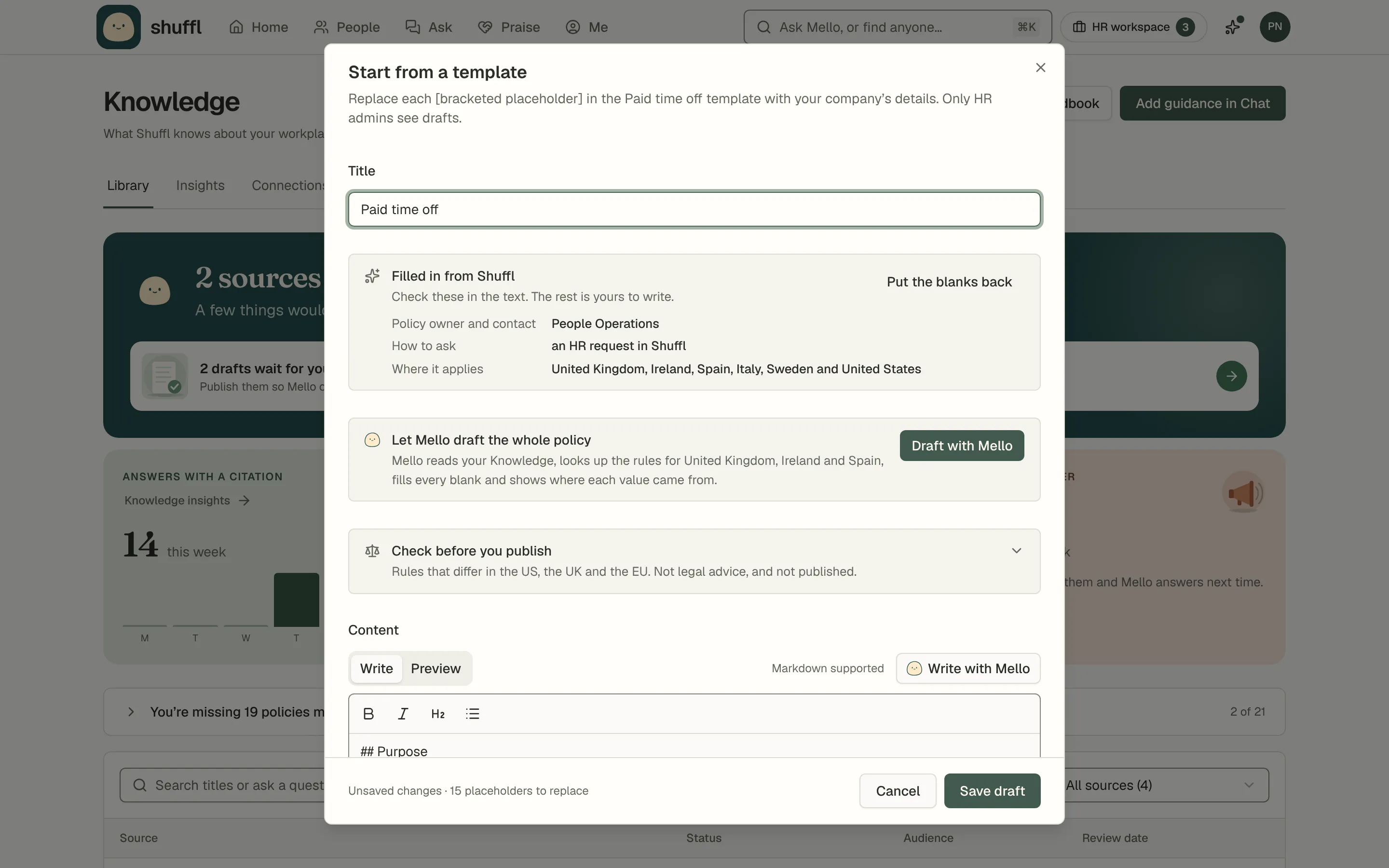
Task: Switch to the Preview tab in Content
Action: [436, 668]
